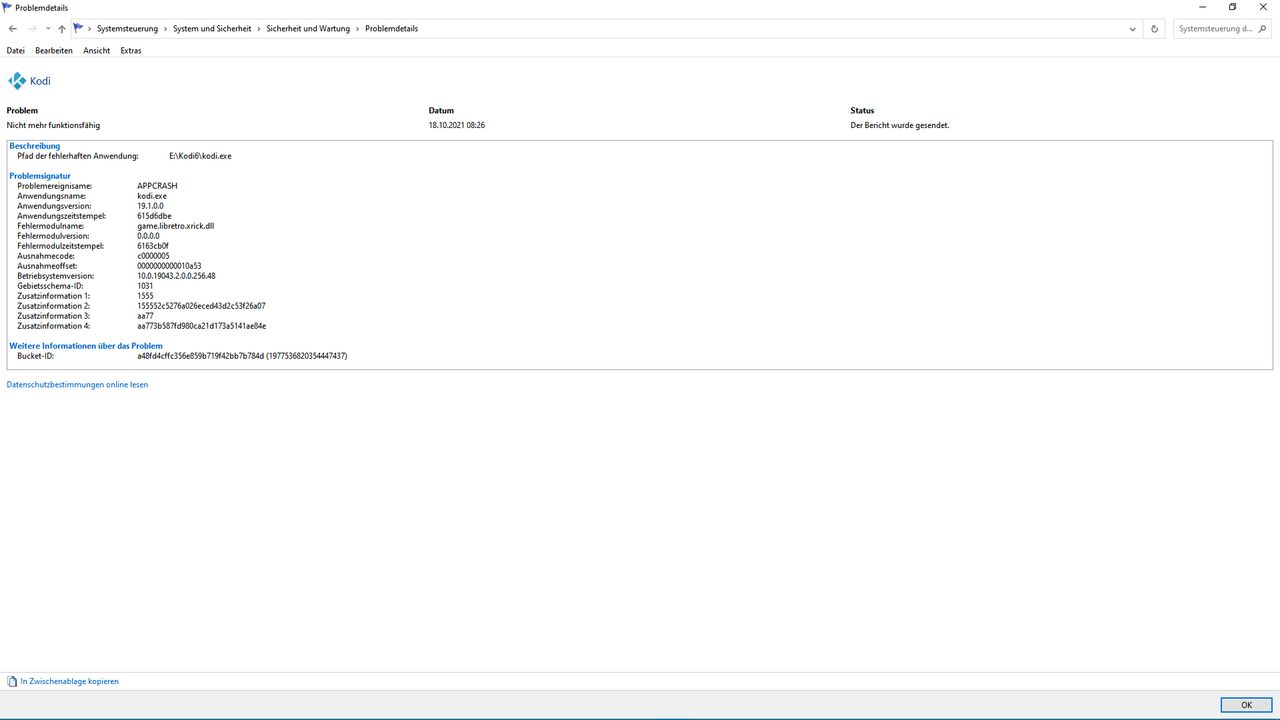Select the APPCRASH event name value
The height and width of the screenshot is (720, 1280).
[157, 186]
